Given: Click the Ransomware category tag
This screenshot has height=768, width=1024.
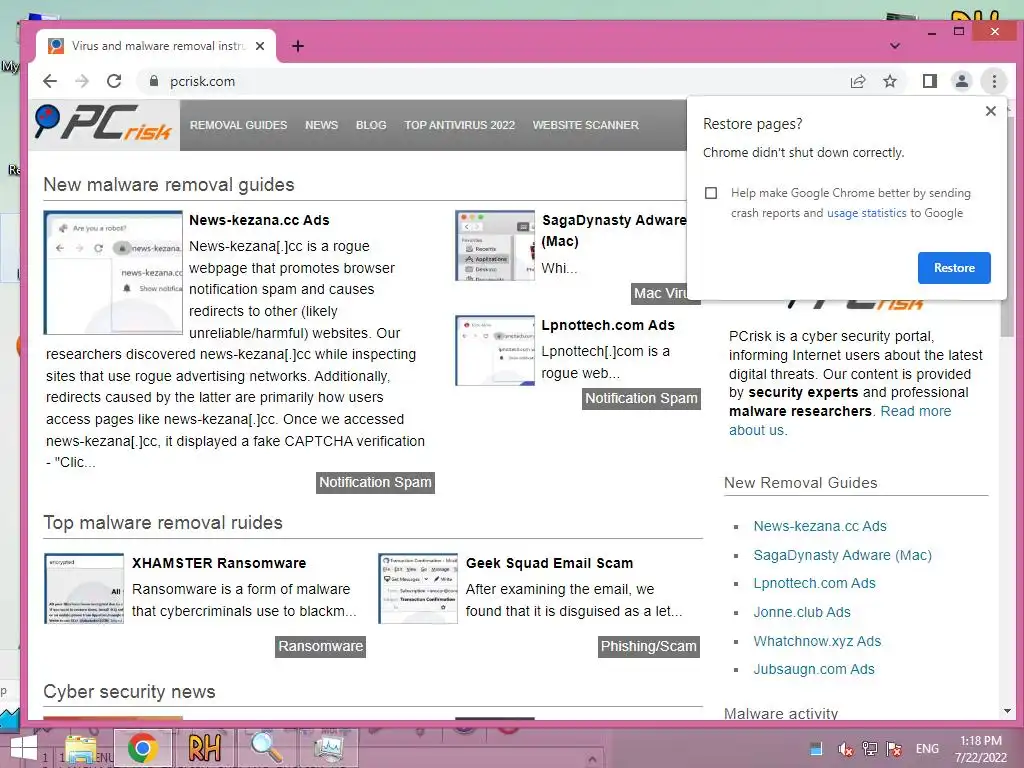Looking at the screenshot, I should coord(320,647).
